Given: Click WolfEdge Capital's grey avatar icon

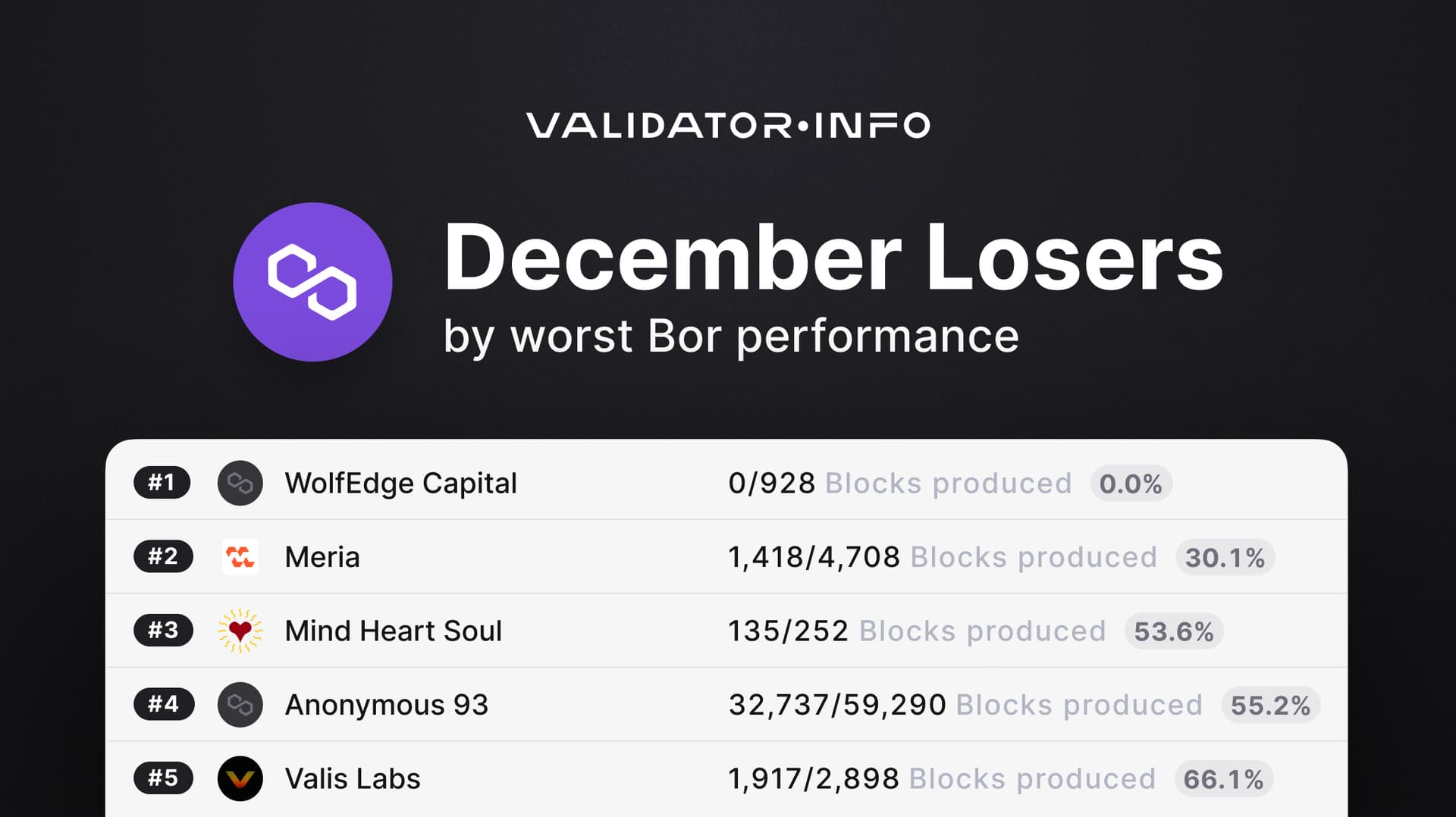Looking at the screenshot, I should (x=240, y=483).
